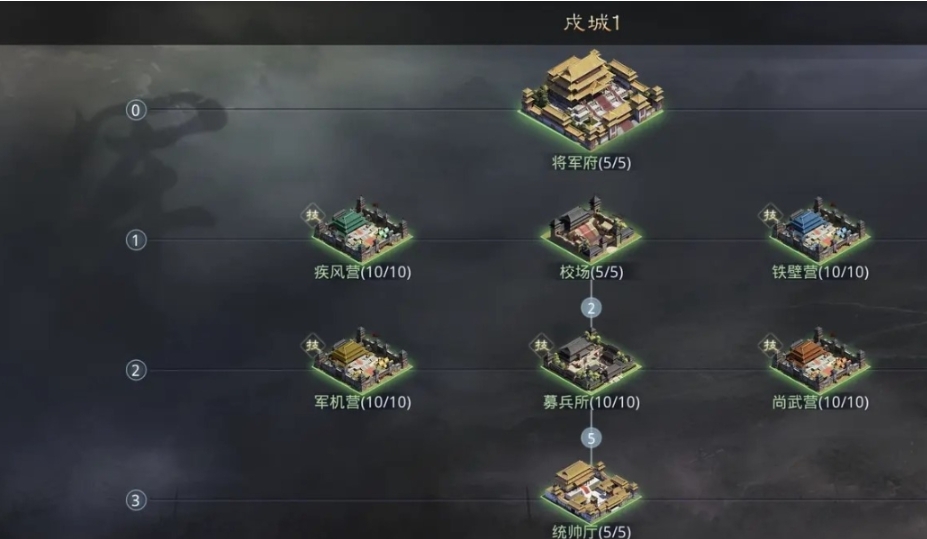Open the 疾风营 green-roofed camp
Image resolution: width=927 pixels, height=539 pixels.
(362, 231)
